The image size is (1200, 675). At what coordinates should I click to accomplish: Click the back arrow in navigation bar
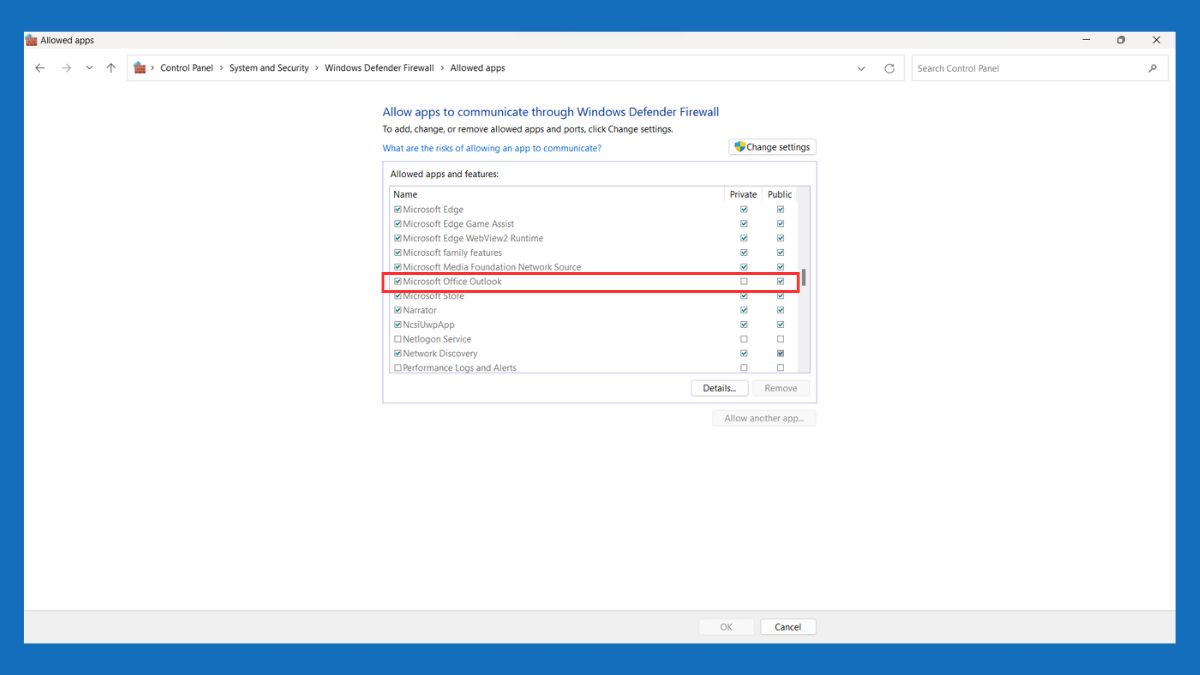pos(40,67)
